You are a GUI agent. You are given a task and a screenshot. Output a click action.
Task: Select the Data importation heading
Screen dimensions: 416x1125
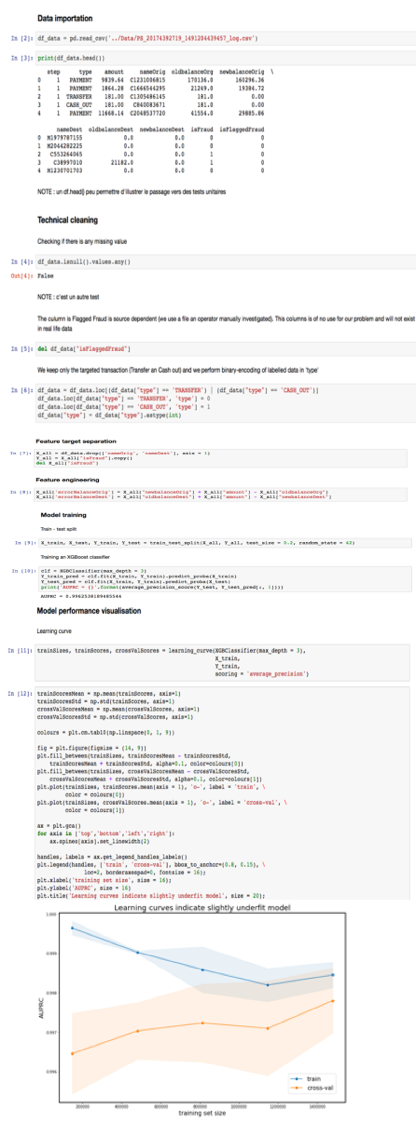(67, 17)
